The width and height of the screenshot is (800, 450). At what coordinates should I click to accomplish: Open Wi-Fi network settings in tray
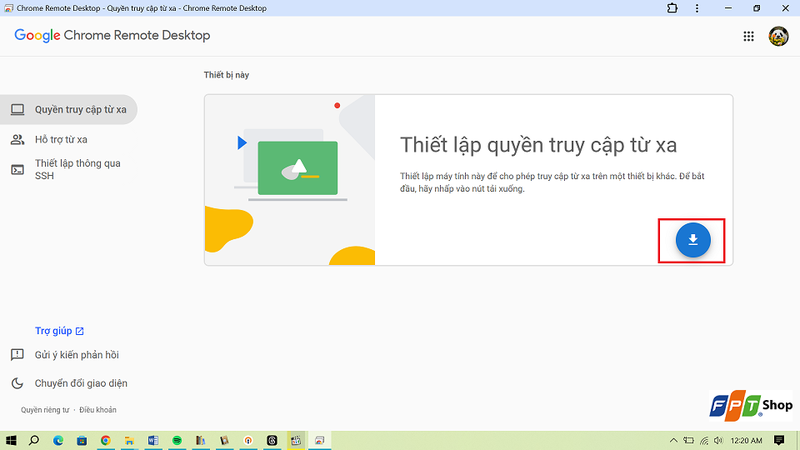point(704,440)
